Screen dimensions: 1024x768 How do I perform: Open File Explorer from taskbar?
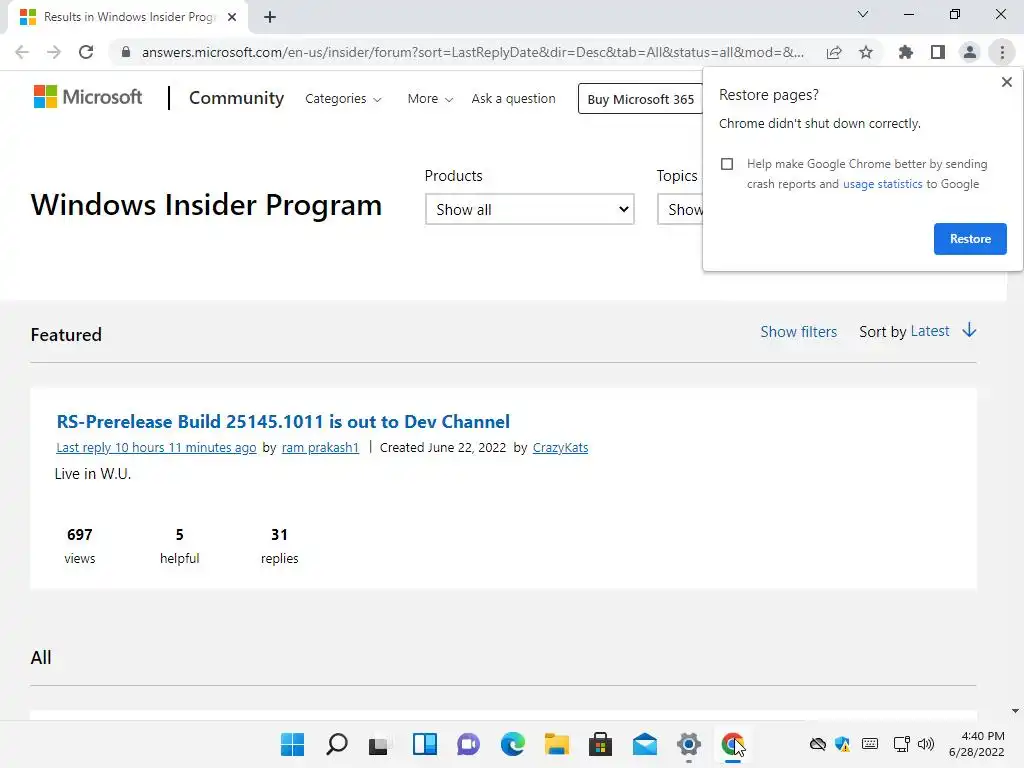click(x=556, y=744)
